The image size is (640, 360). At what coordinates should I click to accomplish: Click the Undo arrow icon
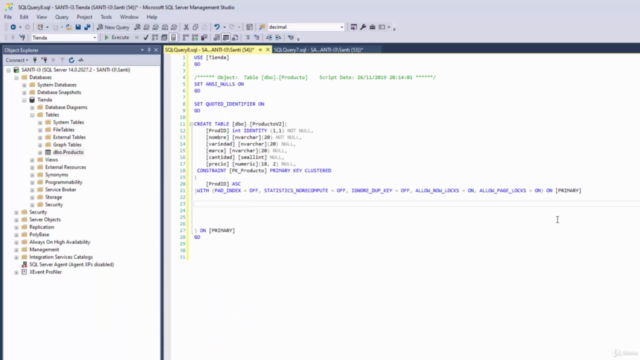(x=217, y=27)
